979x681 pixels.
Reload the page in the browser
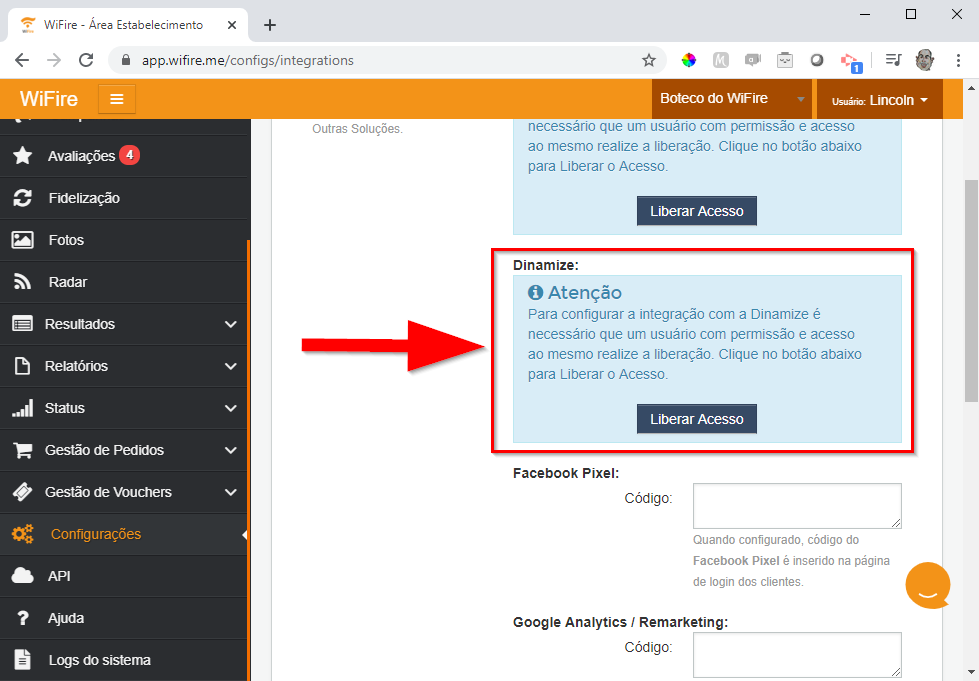click(86, 61)
